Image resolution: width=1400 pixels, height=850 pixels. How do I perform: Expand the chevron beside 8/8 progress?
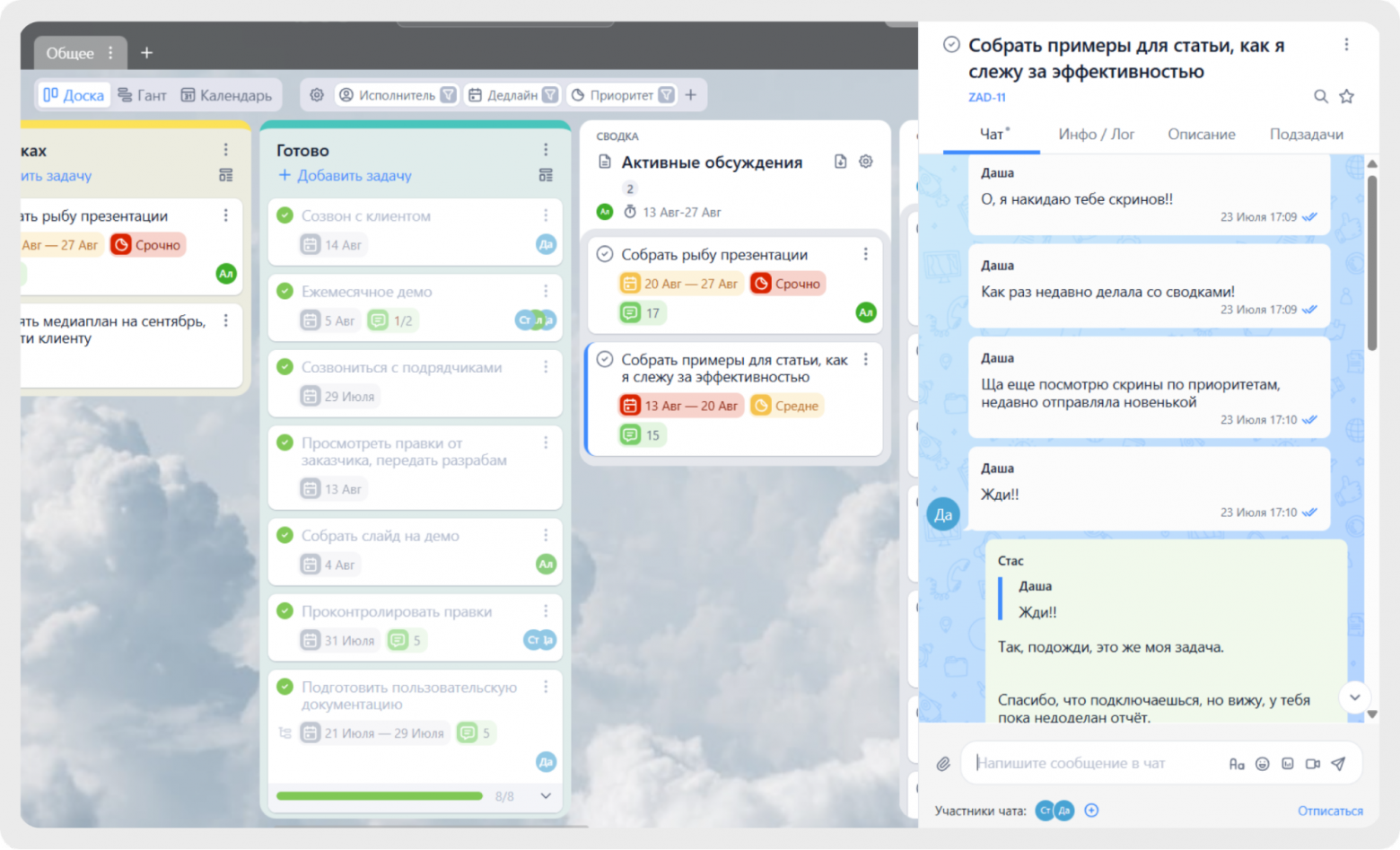[546, 796]
